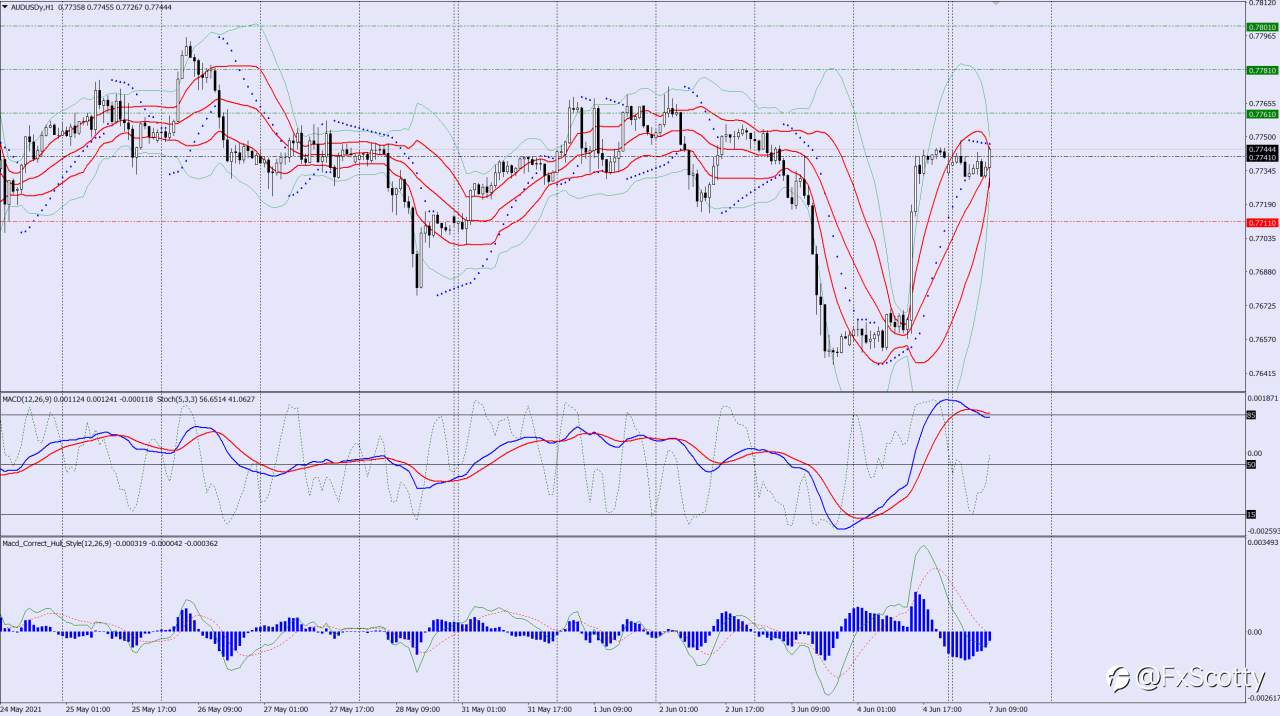The height and width of the screenshot is (716, 1280).
Task: Select the red 0.77110 level price tag
Action: [1262, 222]
